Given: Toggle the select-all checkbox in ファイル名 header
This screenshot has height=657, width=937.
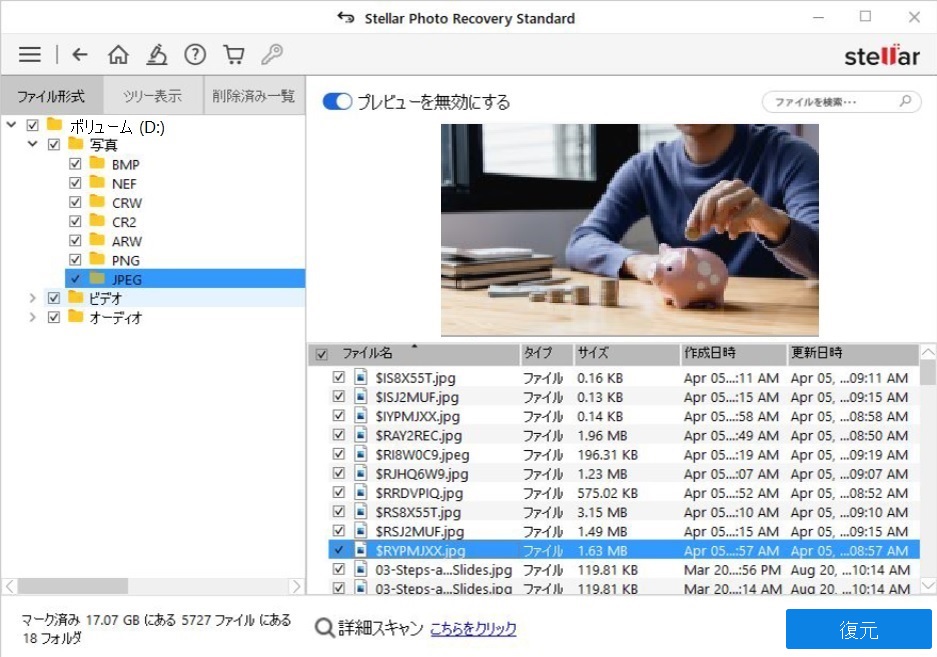Looking at the screenshot, I should 321,355.
